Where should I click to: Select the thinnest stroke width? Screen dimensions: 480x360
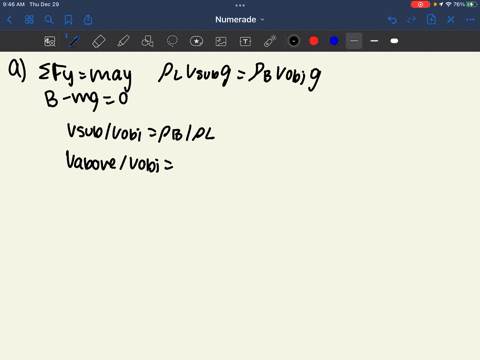pos(354,41)
